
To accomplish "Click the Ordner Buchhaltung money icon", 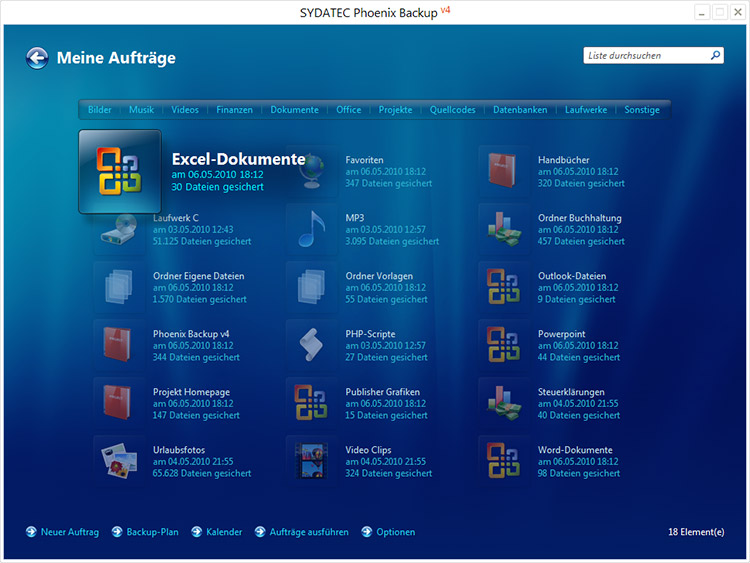I will pyautogui.click(x=504, y=230).
